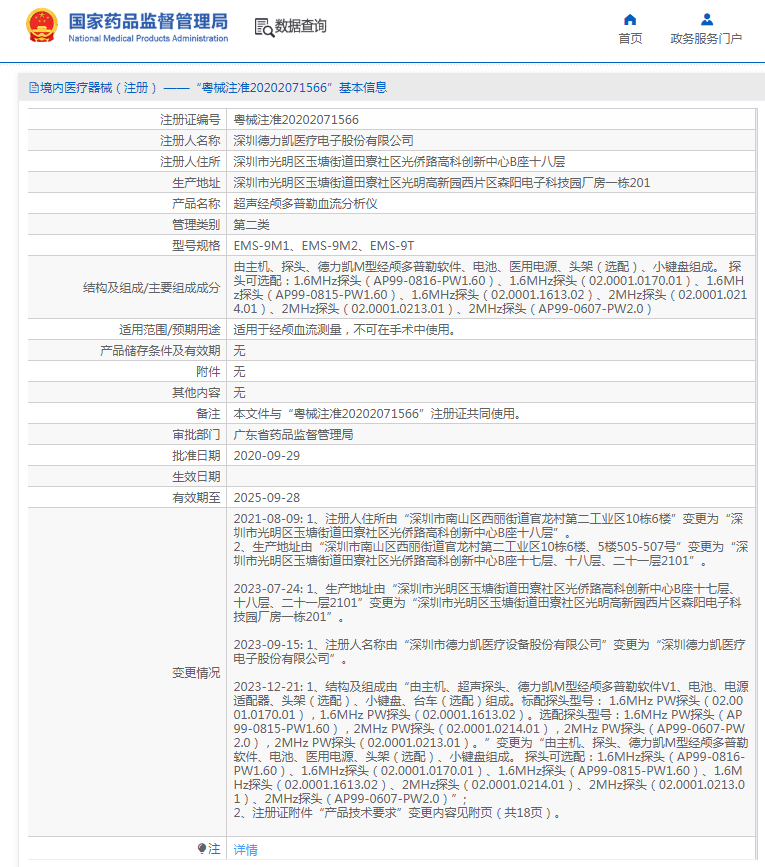
Task: Click the 注册证编号 row label
Action: coord(190,119)
